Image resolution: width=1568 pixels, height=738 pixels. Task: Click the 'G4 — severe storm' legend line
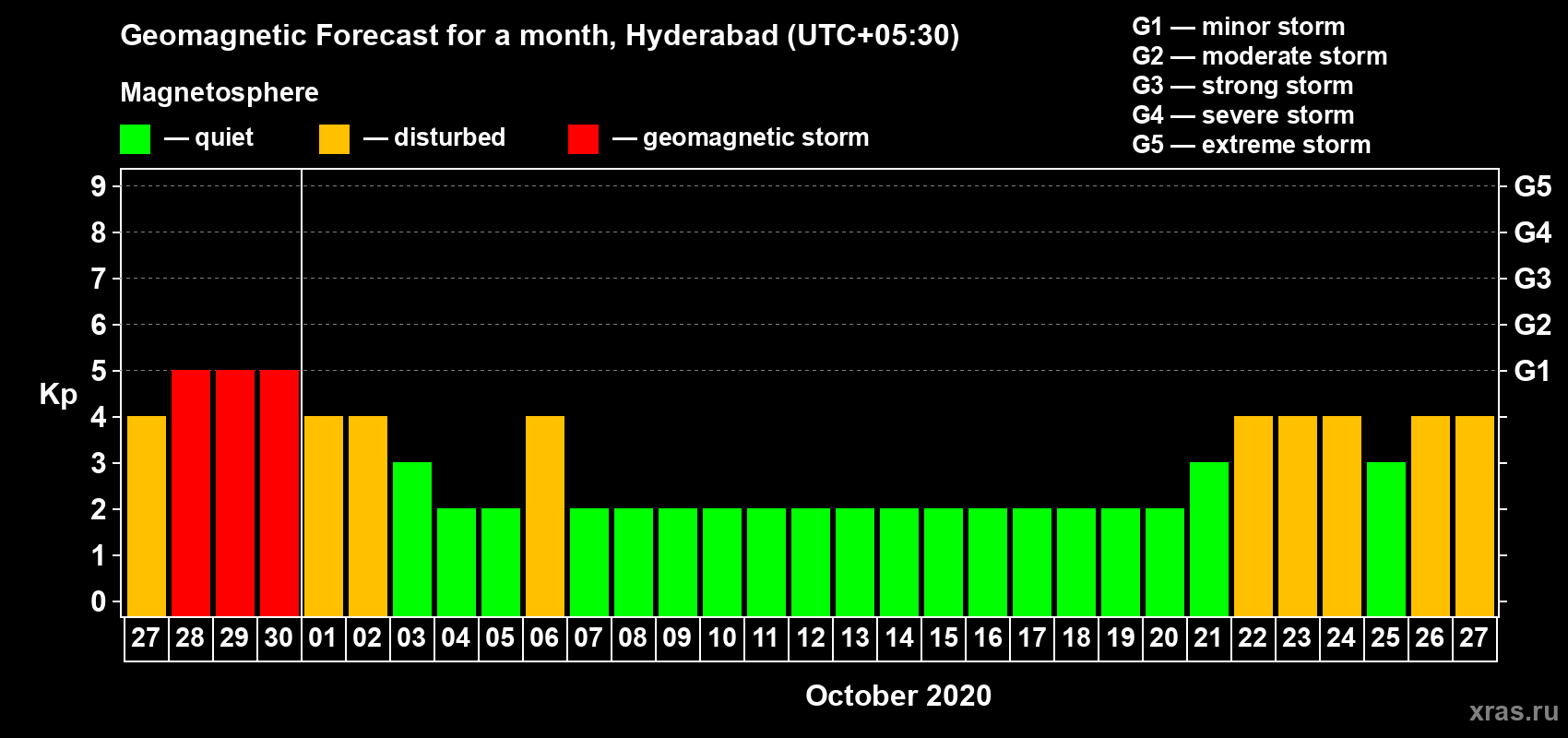pyautogui.click(x=1243, y=115)
